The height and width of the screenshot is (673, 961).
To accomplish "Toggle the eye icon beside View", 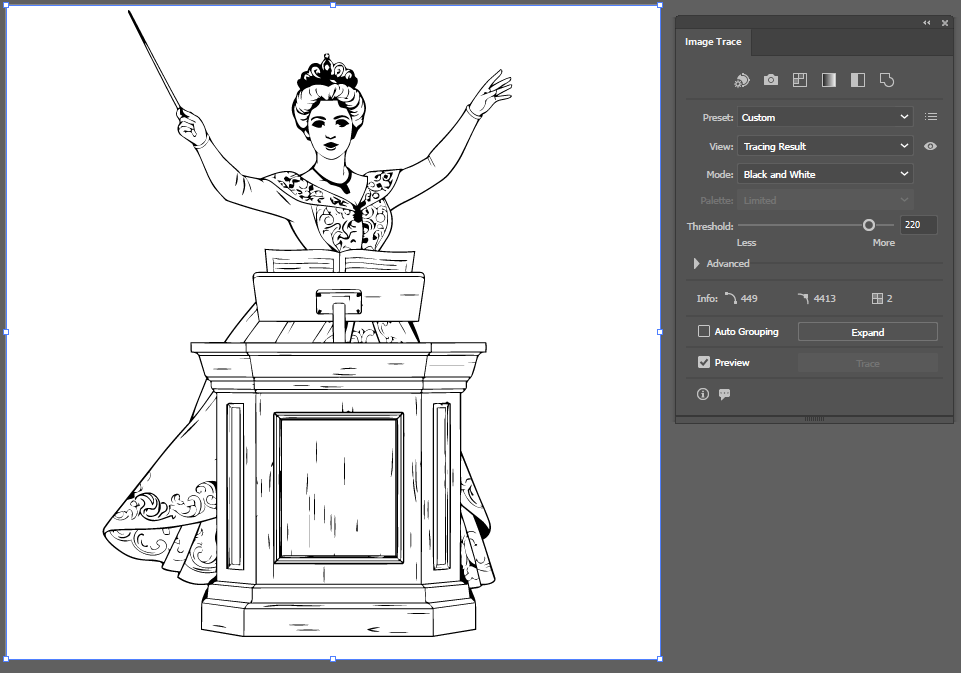I will [931, 146].
